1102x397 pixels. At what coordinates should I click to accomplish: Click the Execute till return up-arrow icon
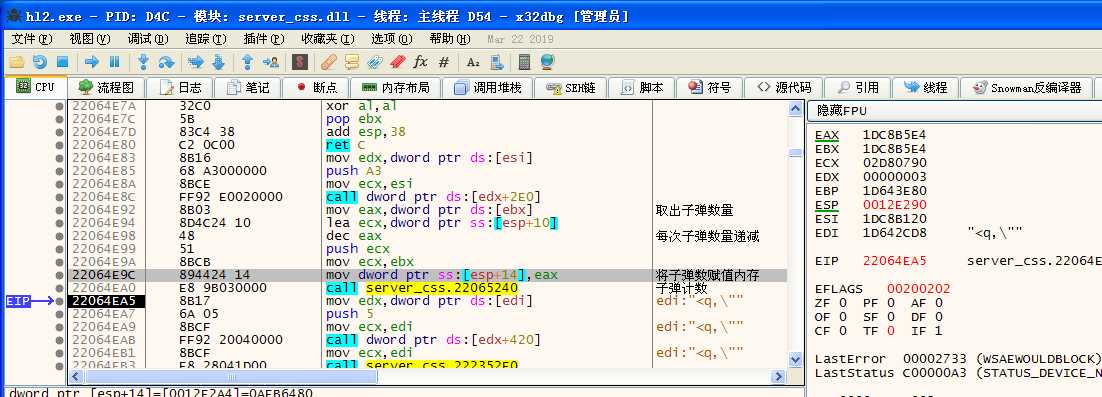coord(247,62)
